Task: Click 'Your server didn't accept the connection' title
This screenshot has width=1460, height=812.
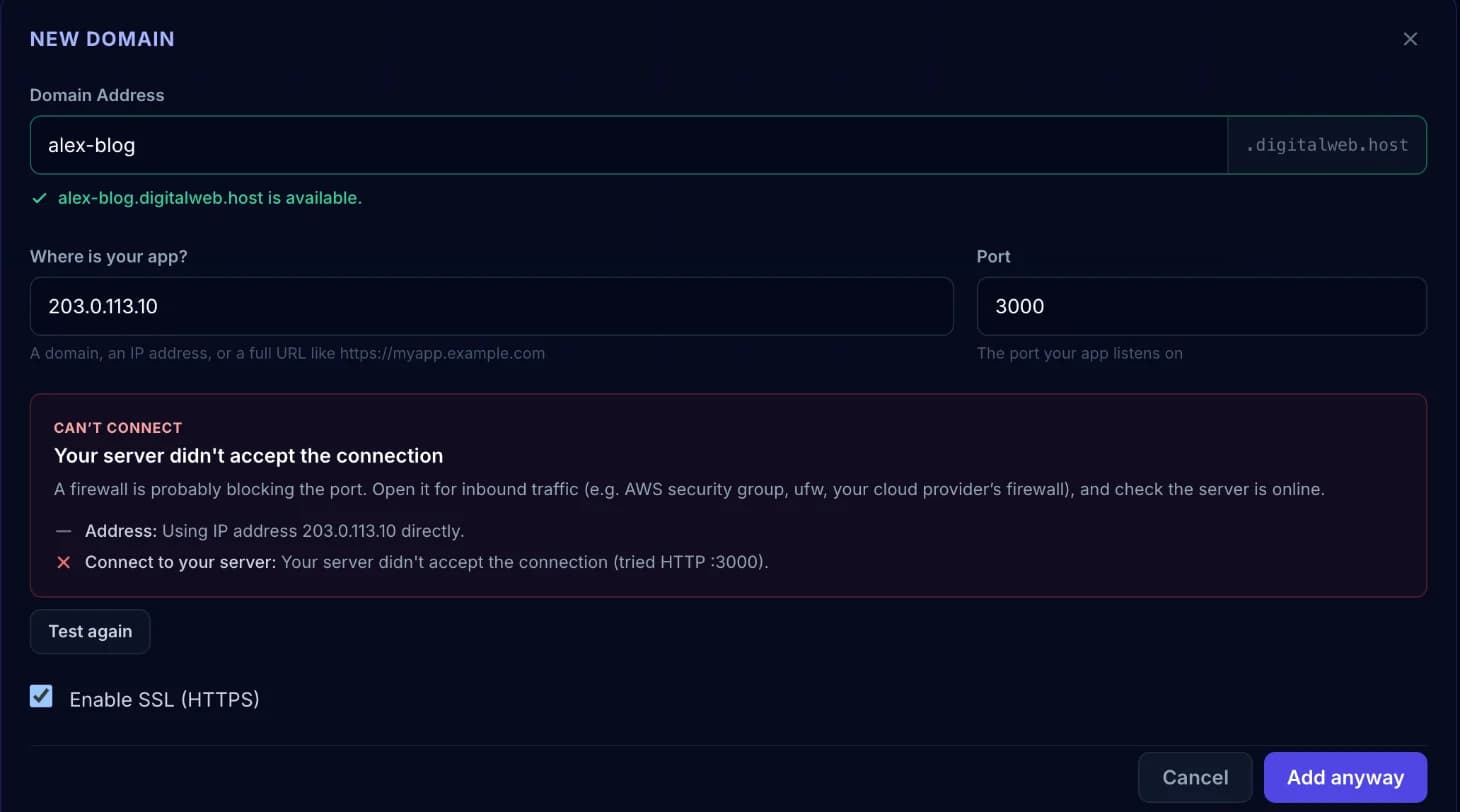Action: [248, 456]
